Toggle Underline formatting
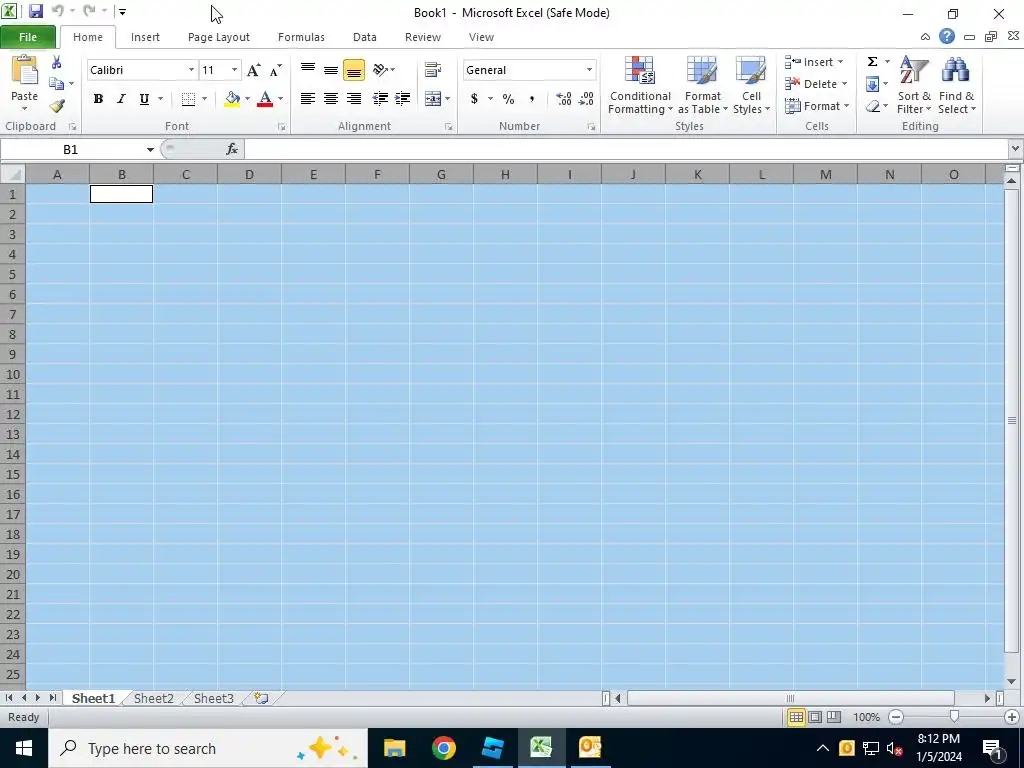1024x768 pixels. [144, 99]
